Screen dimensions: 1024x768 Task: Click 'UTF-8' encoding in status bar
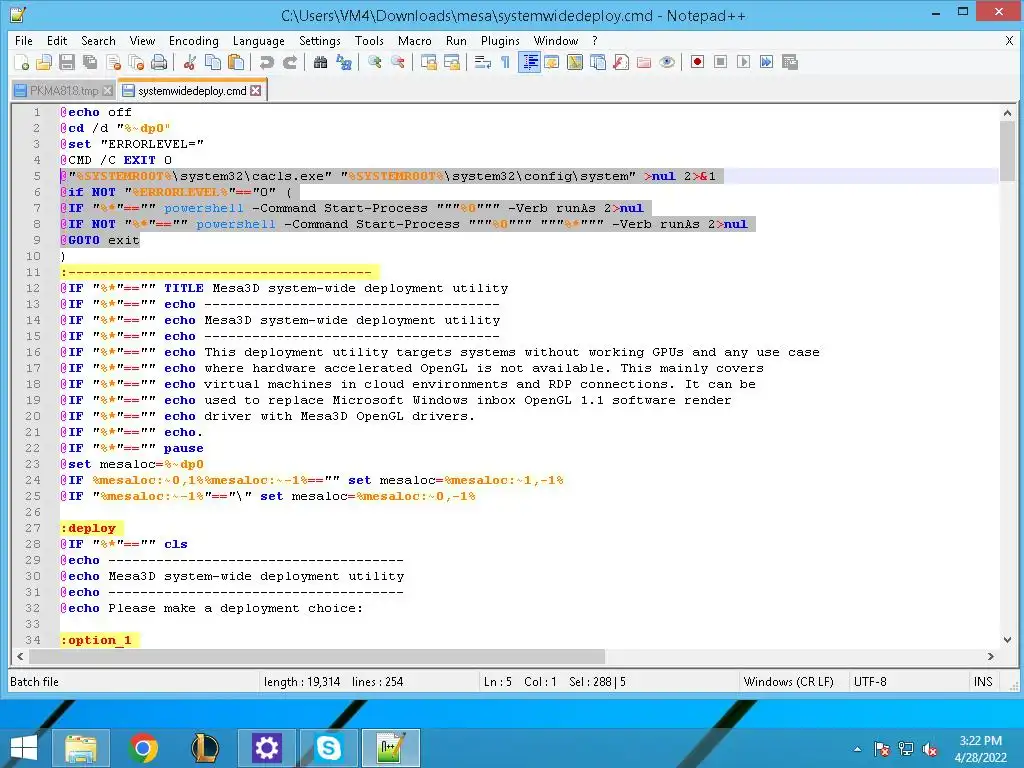pos(870,682)
